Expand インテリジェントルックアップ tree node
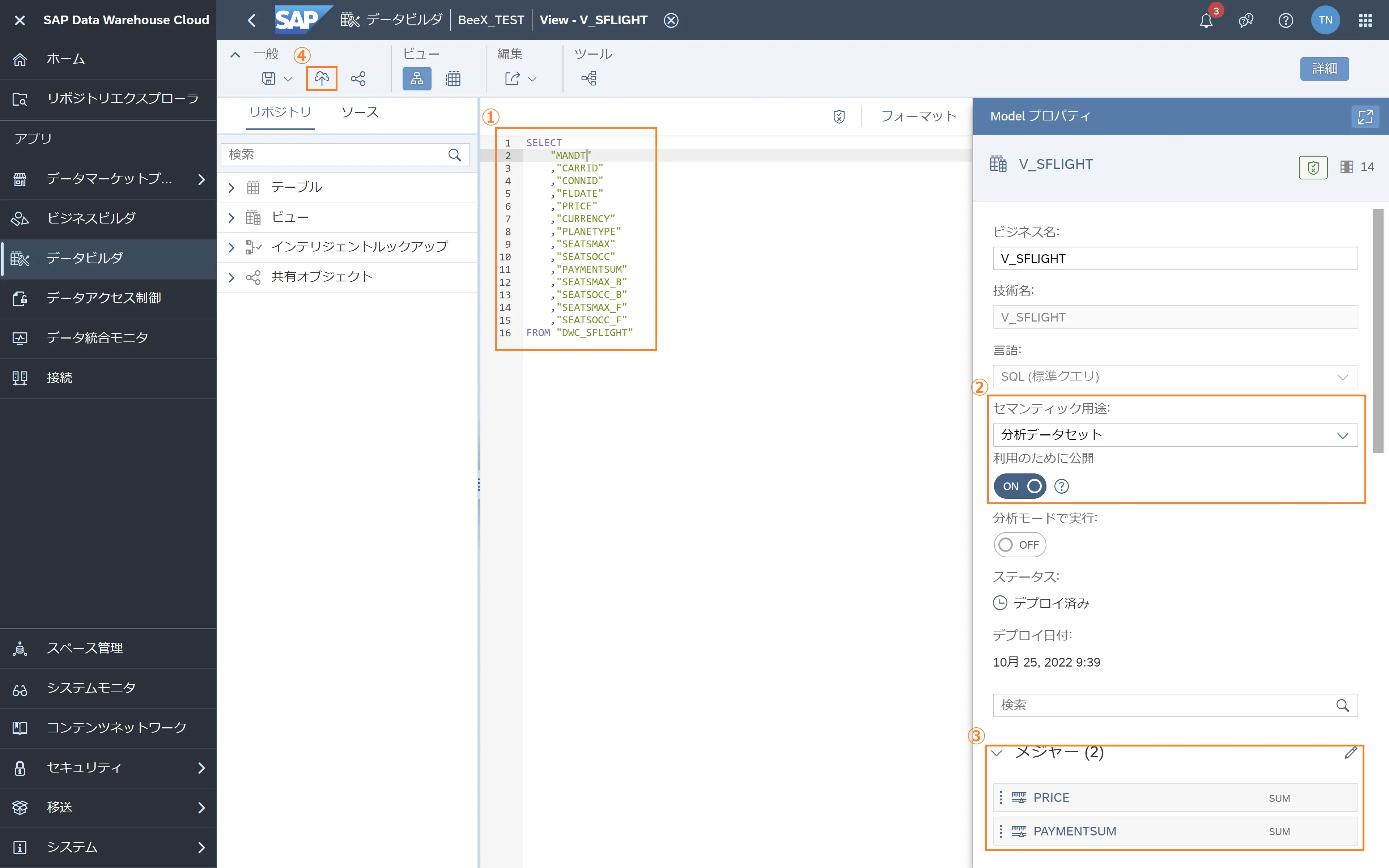This screenshot has width=1389, height=868. coord(231,247)
